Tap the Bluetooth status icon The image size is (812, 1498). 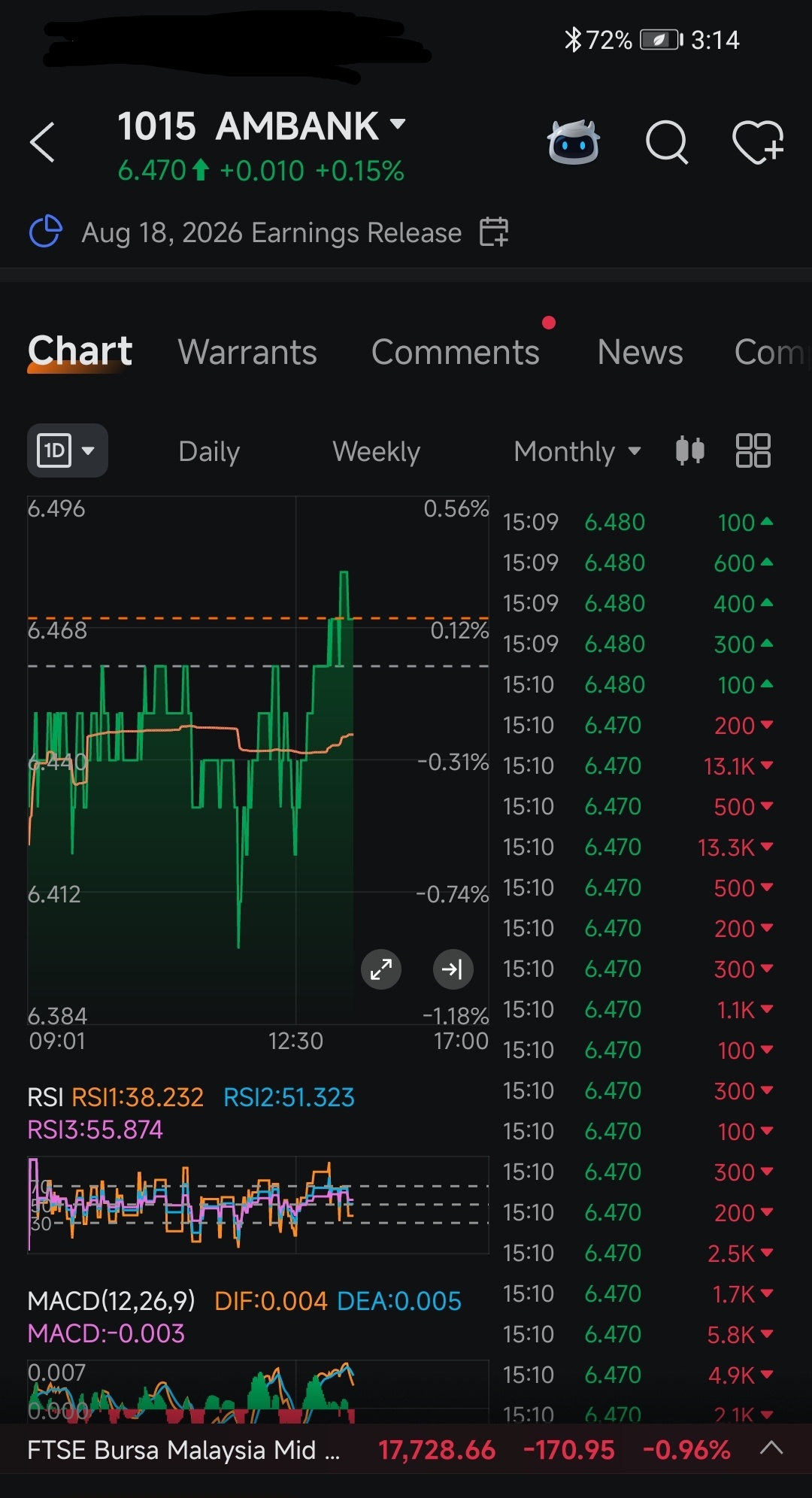click(x=573, y=40)
